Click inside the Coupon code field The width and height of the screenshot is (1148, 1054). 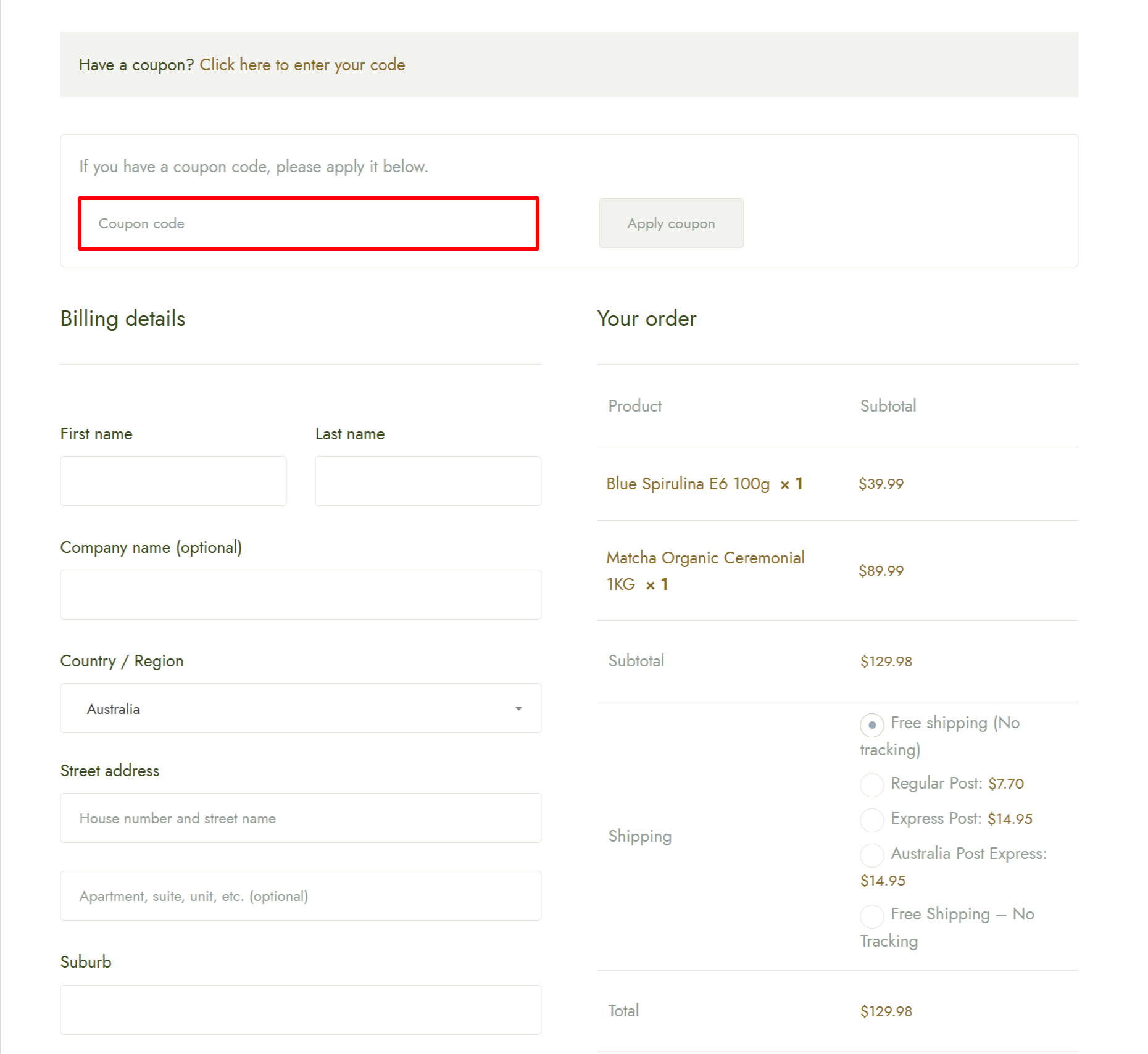308,223
